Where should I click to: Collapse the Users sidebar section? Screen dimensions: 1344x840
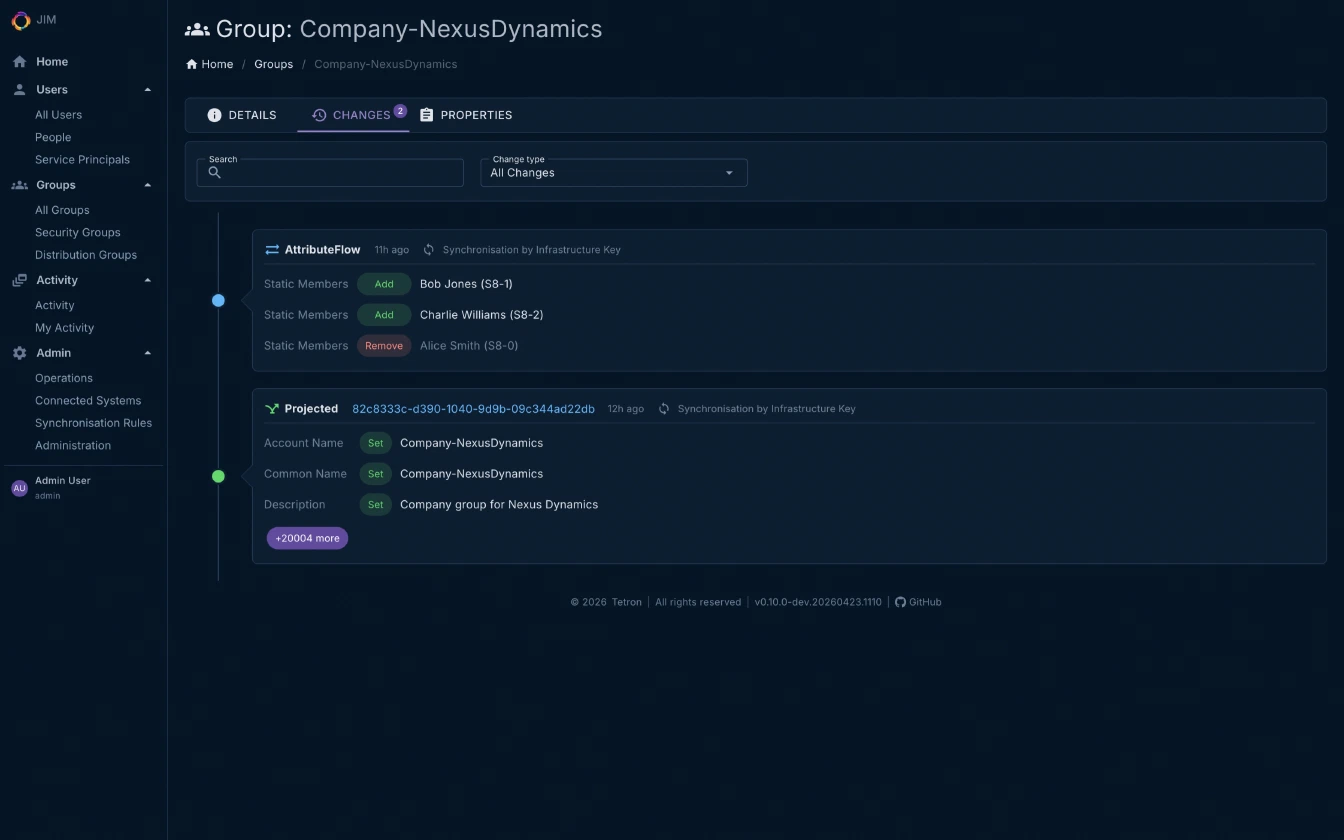(147, 89)
